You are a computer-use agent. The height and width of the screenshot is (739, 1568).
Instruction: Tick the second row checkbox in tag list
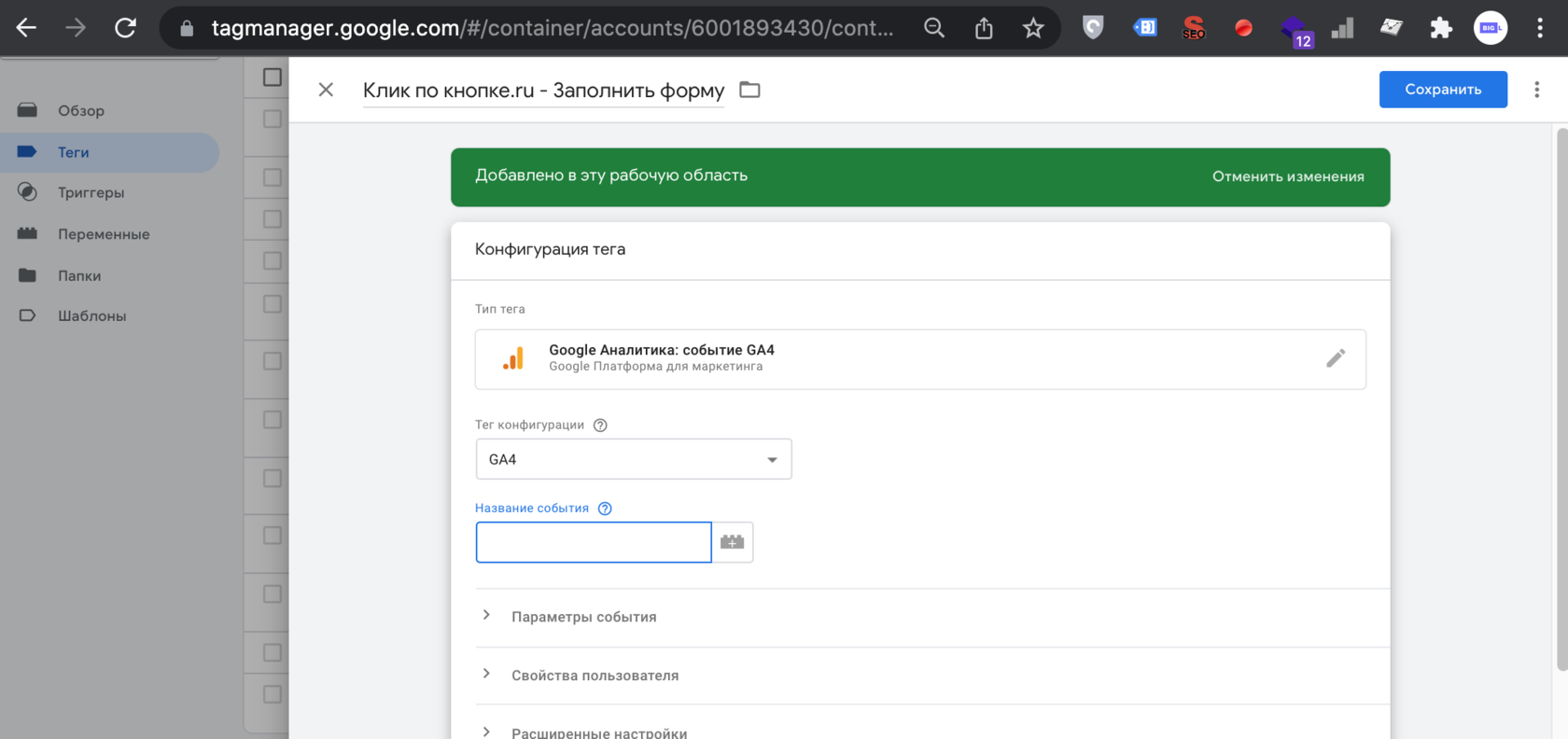click(273, 177)
